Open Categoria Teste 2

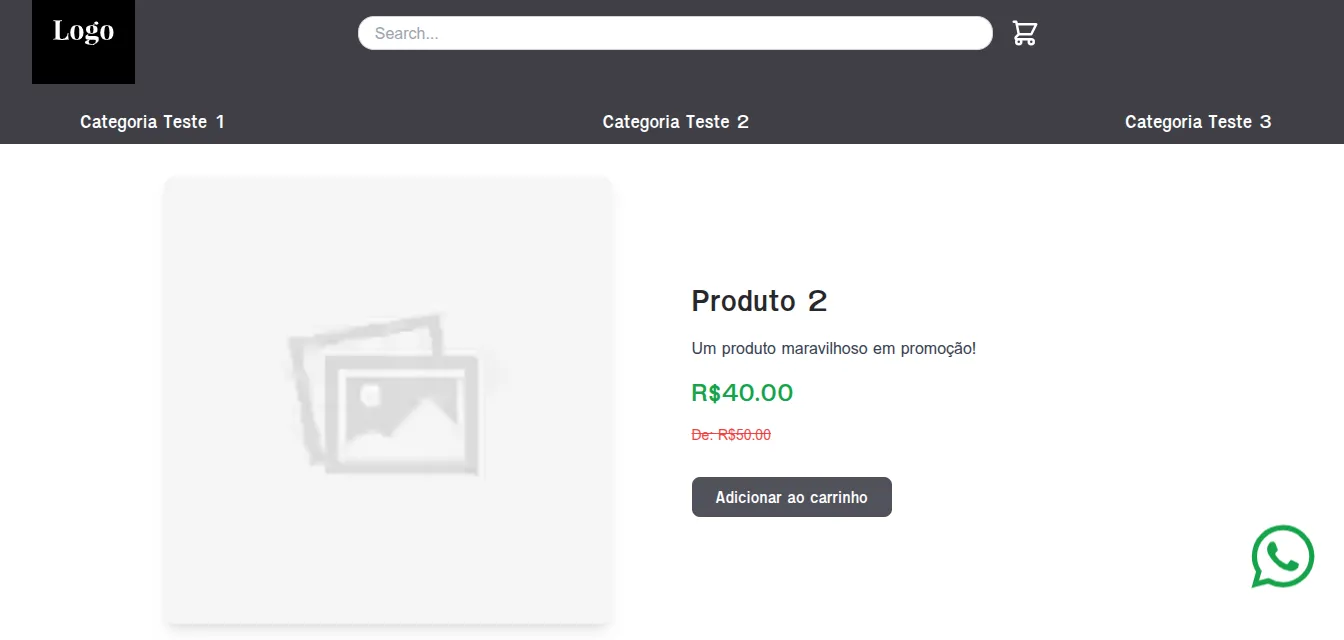pos(675,121)
